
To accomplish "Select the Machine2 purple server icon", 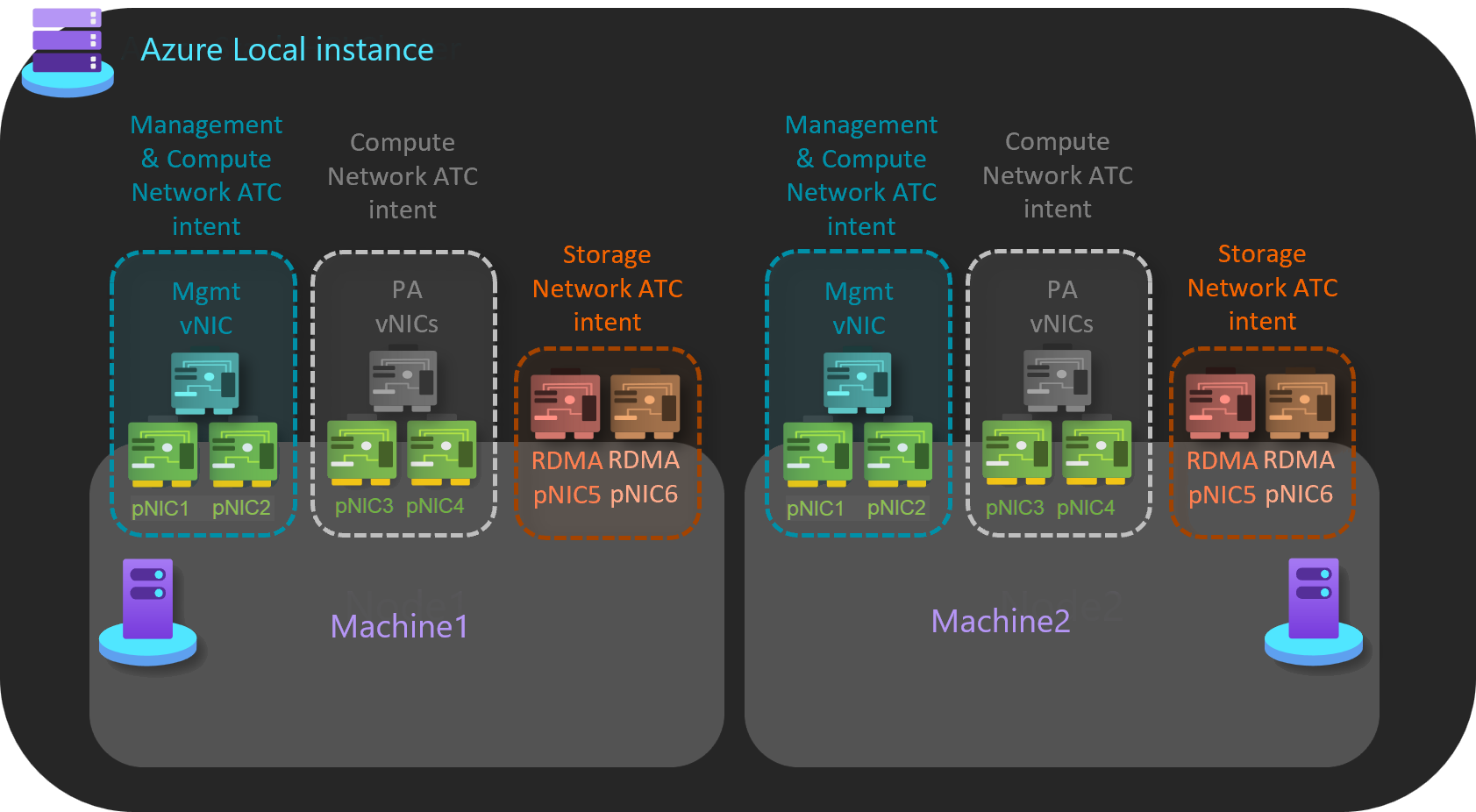I will point(1313,605).
